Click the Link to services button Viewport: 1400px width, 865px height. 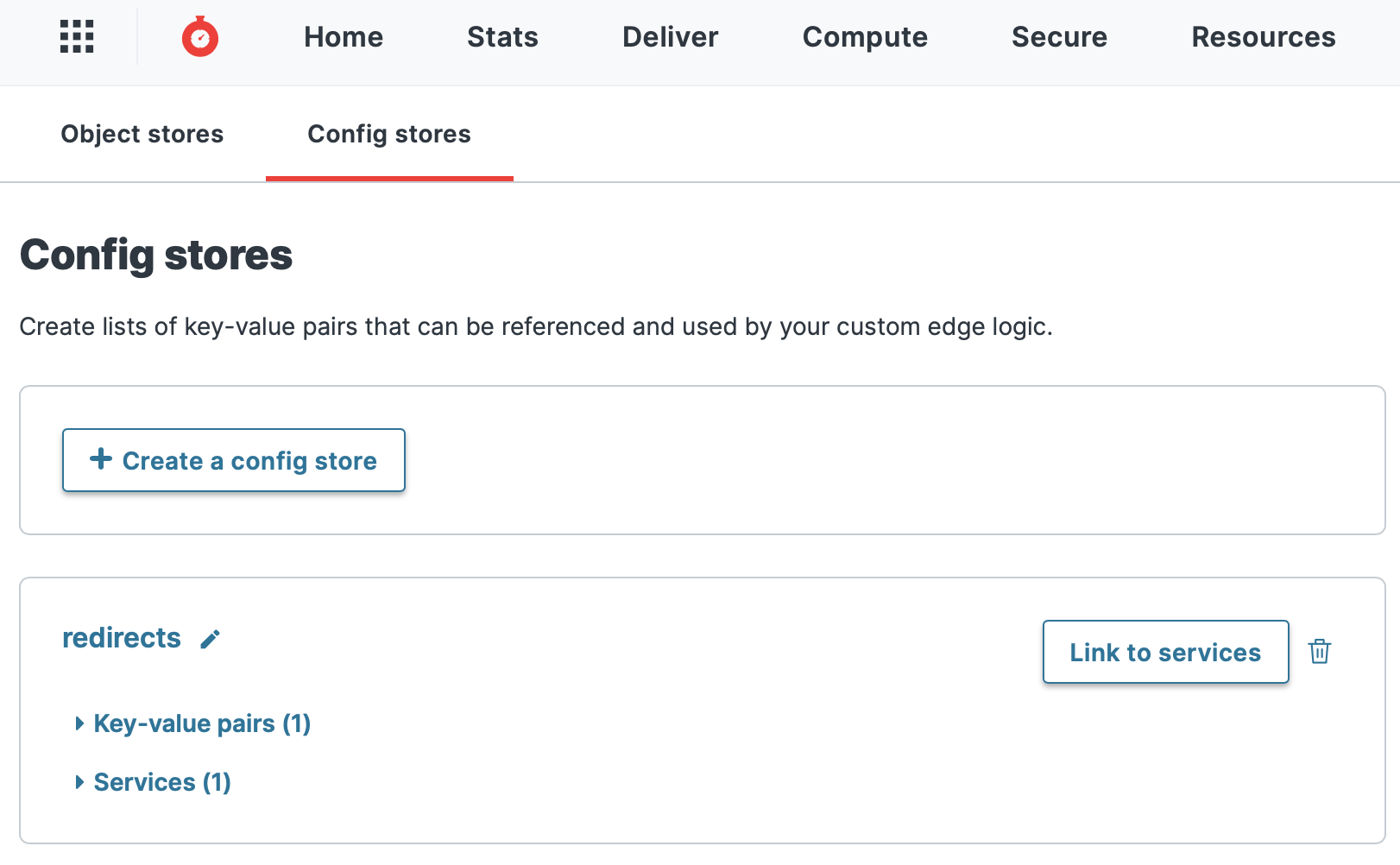coord(1165,653)
